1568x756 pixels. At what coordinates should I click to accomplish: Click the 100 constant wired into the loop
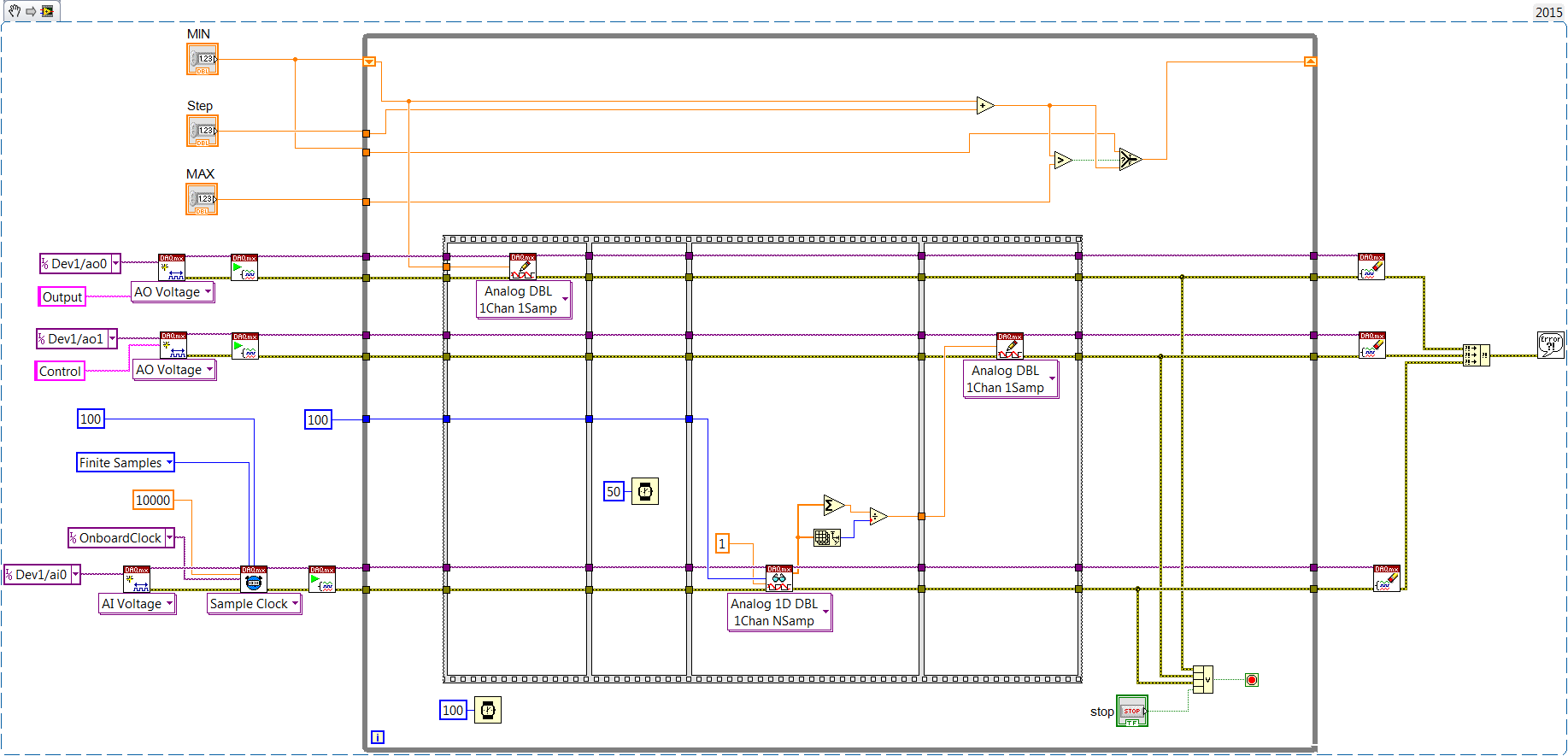coord(318,419)
